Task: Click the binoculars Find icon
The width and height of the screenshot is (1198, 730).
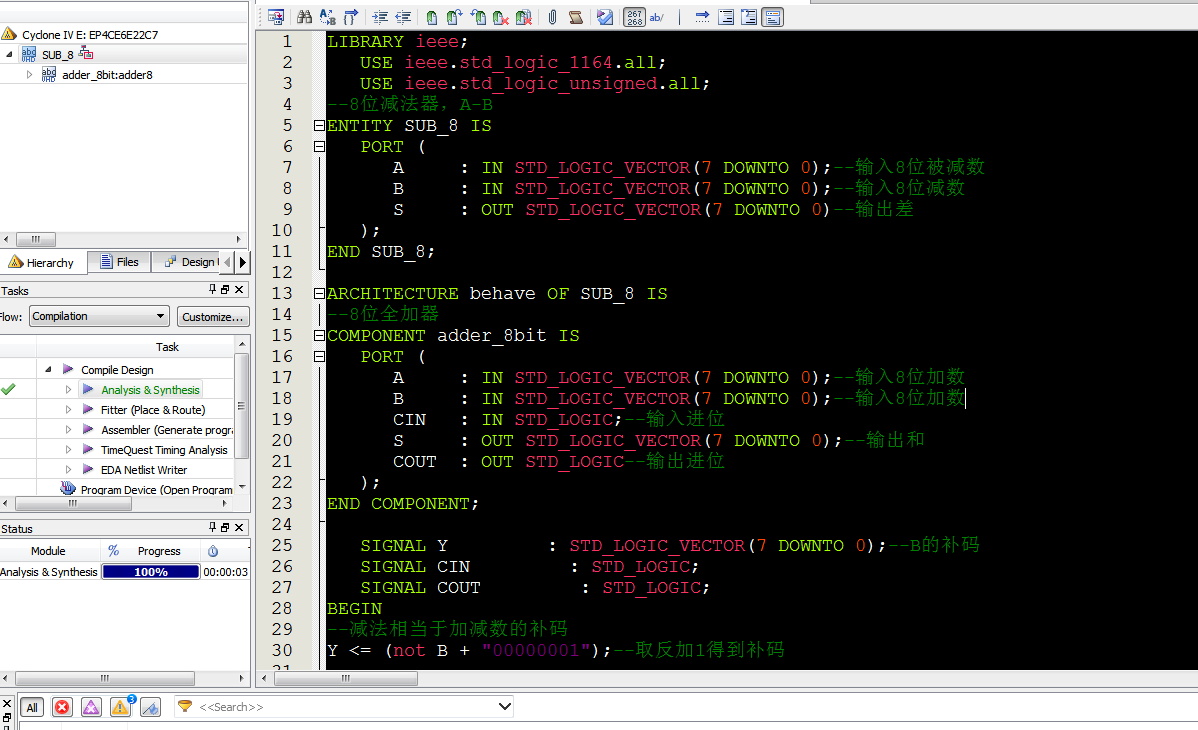Action: click(304, 17)
